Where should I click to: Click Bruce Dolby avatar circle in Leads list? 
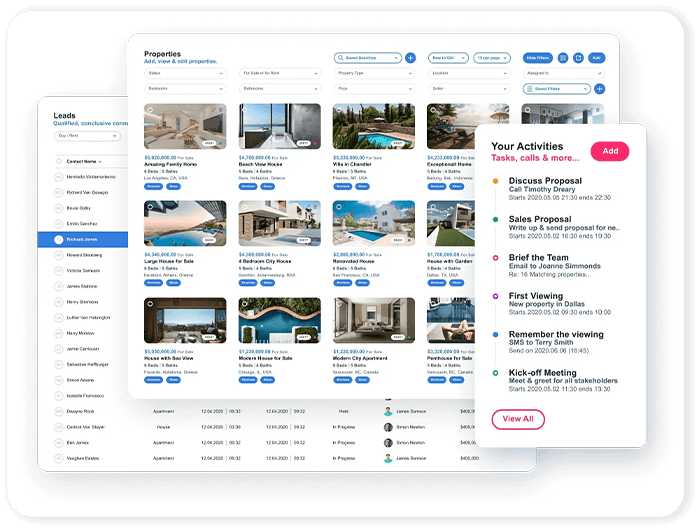tap(58, 208)
